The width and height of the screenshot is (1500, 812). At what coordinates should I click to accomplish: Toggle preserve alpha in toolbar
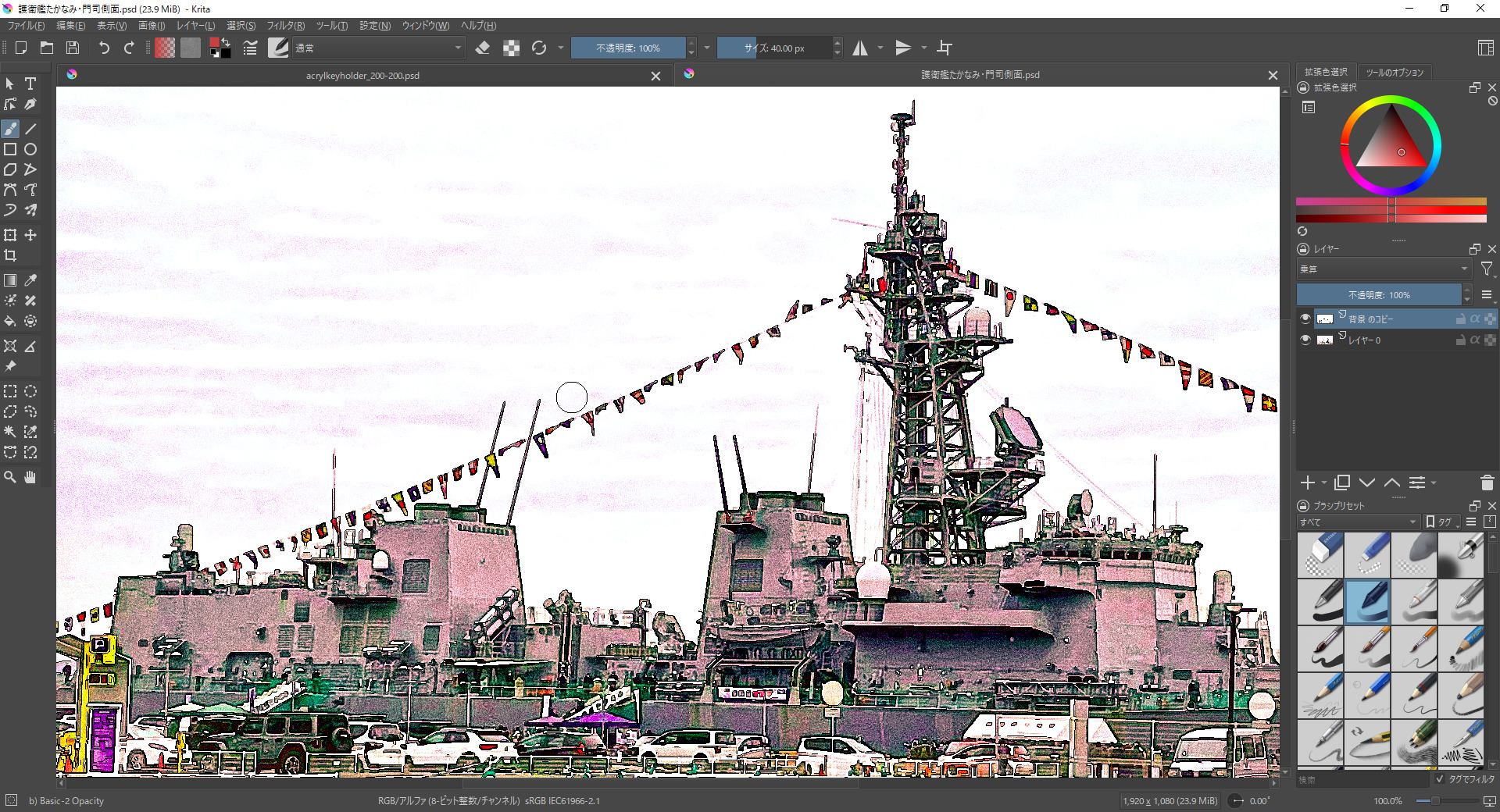pos(511,48)
